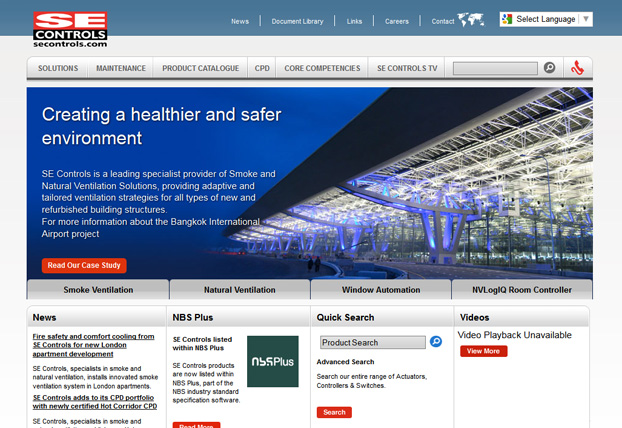Open the Hot Corridor CPD news article
Image resolution: width=622 pixels, height=428 pixels.
95,402
